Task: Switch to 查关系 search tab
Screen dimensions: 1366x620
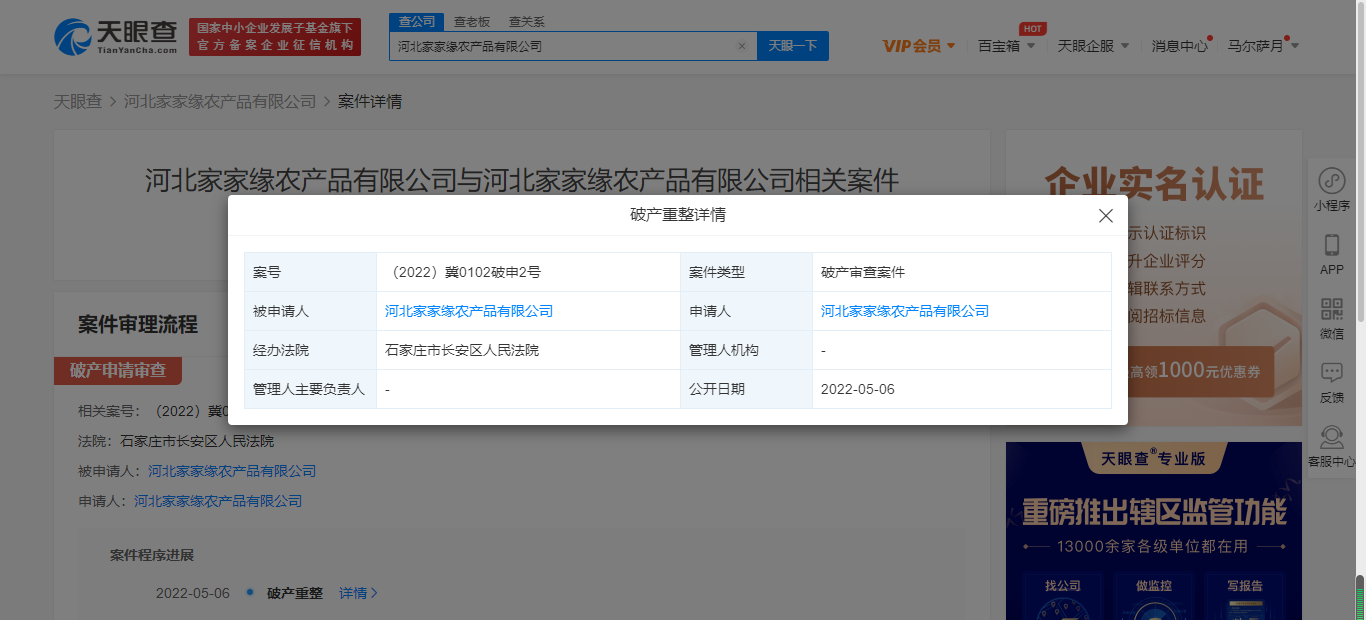Action: [x=526, y=21]
